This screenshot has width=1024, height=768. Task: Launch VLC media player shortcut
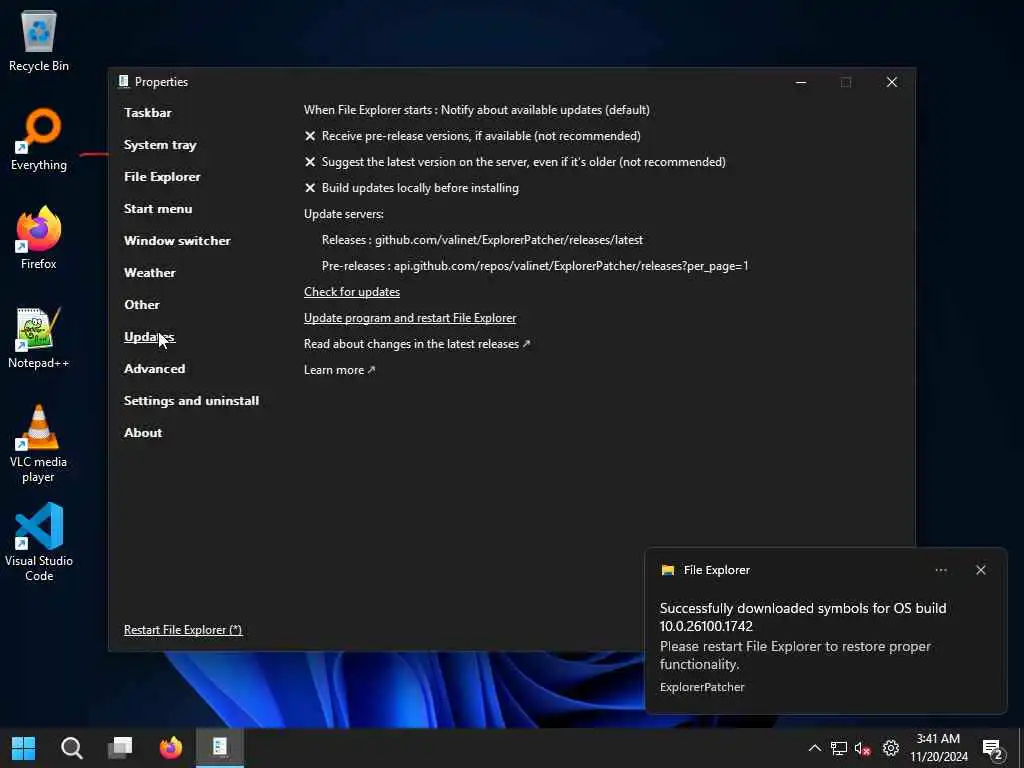point(39,444)
